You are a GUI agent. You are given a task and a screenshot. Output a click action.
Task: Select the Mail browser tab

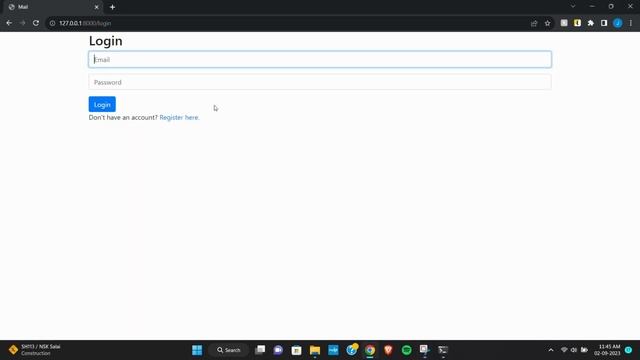[x=53, y=7]
